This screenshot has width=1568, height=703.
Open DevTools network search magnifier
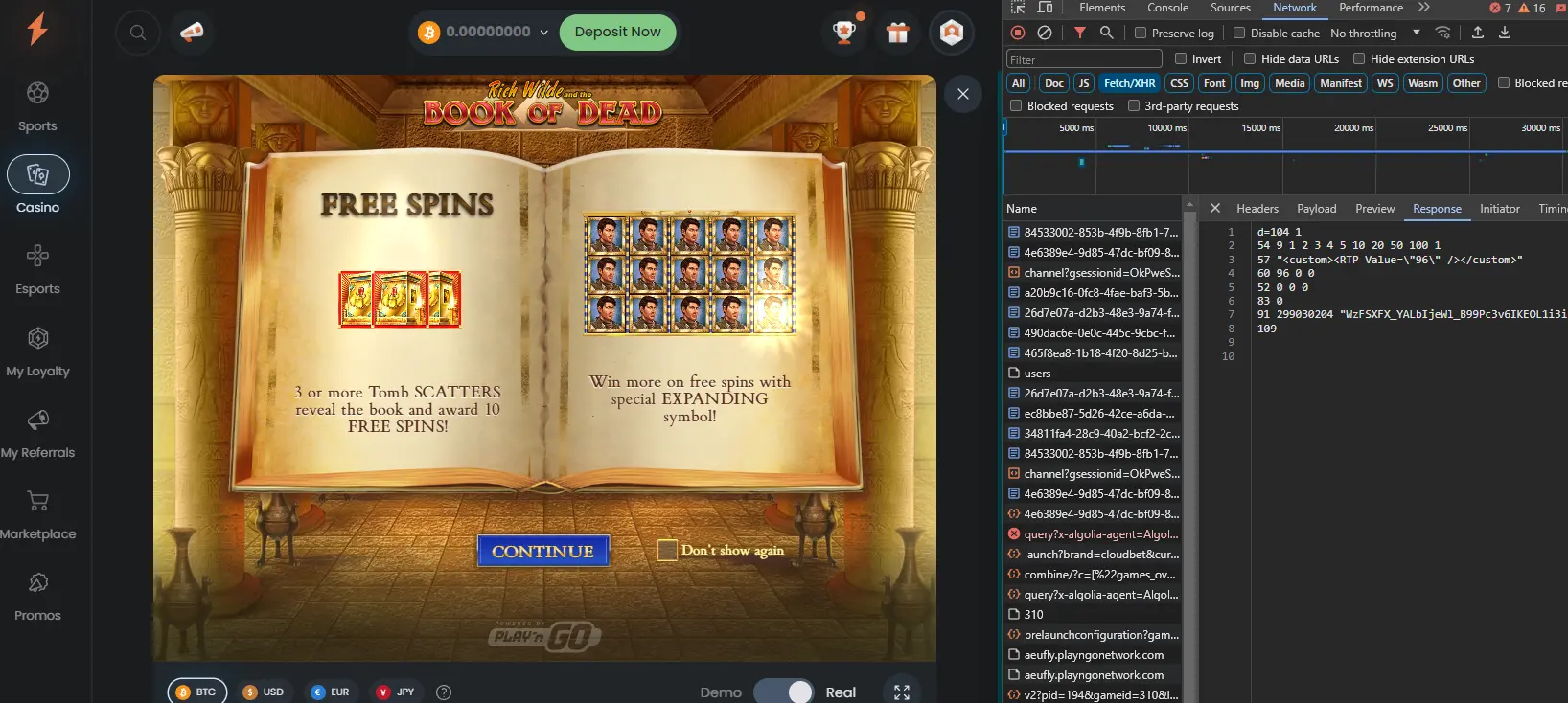pos(1107,33)
